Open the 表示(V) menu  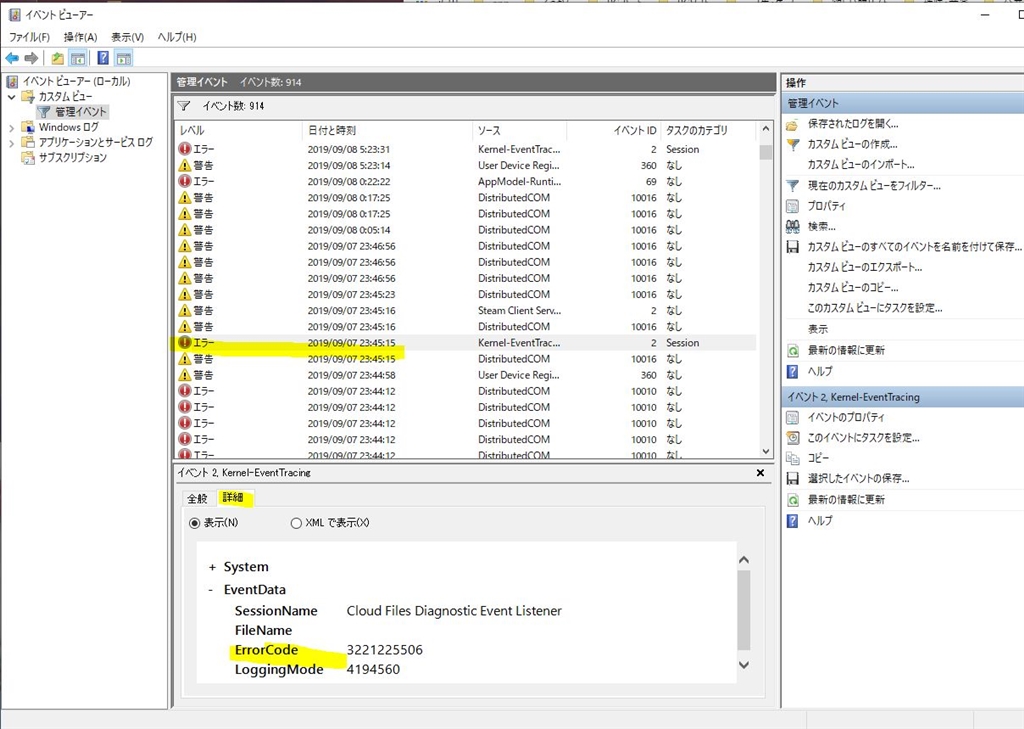(x=127, y=37)
